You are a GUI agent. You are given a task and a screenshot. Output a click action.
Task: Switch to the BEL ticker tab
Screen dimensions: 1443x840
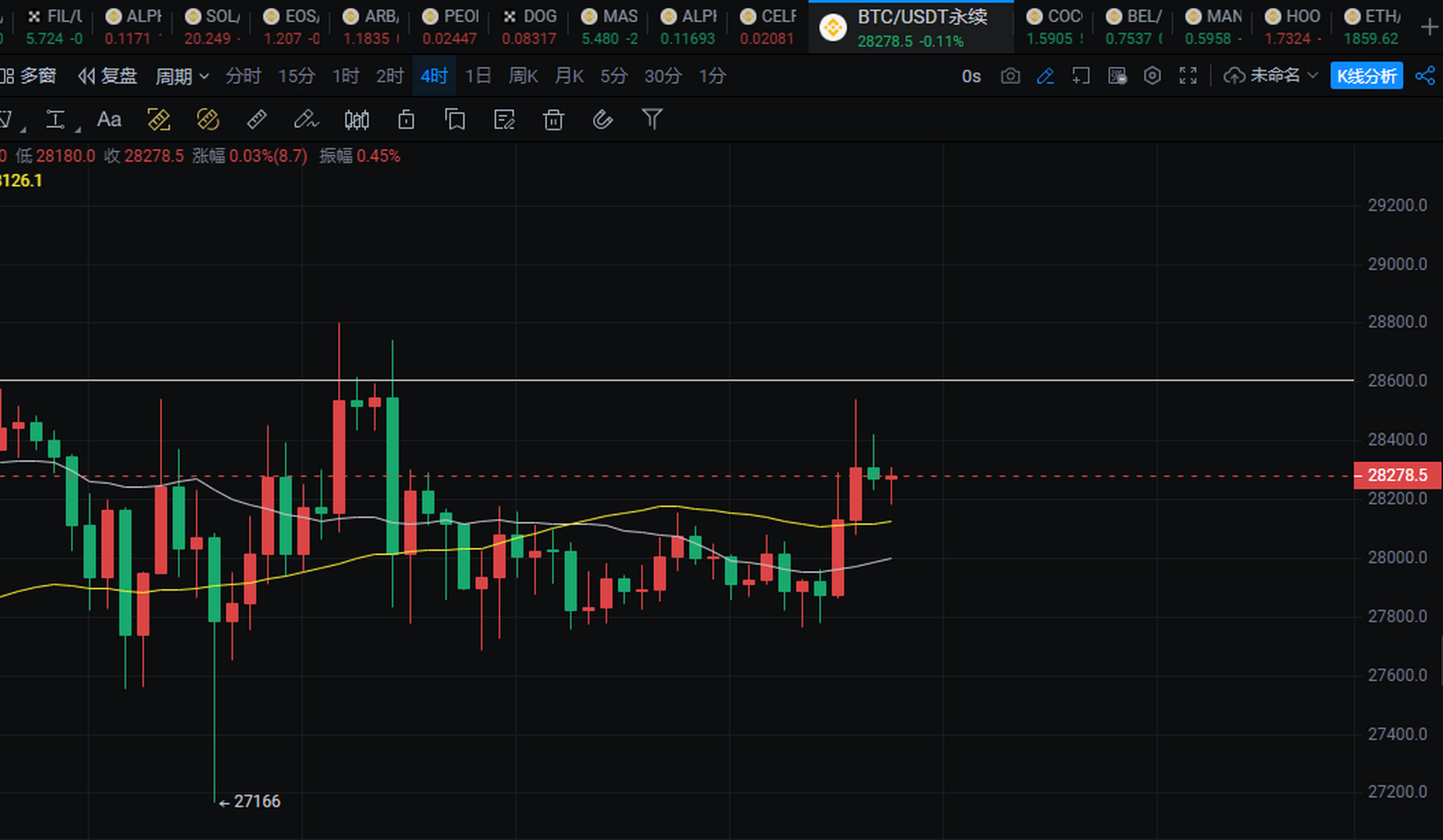(x=1134, y=28)
